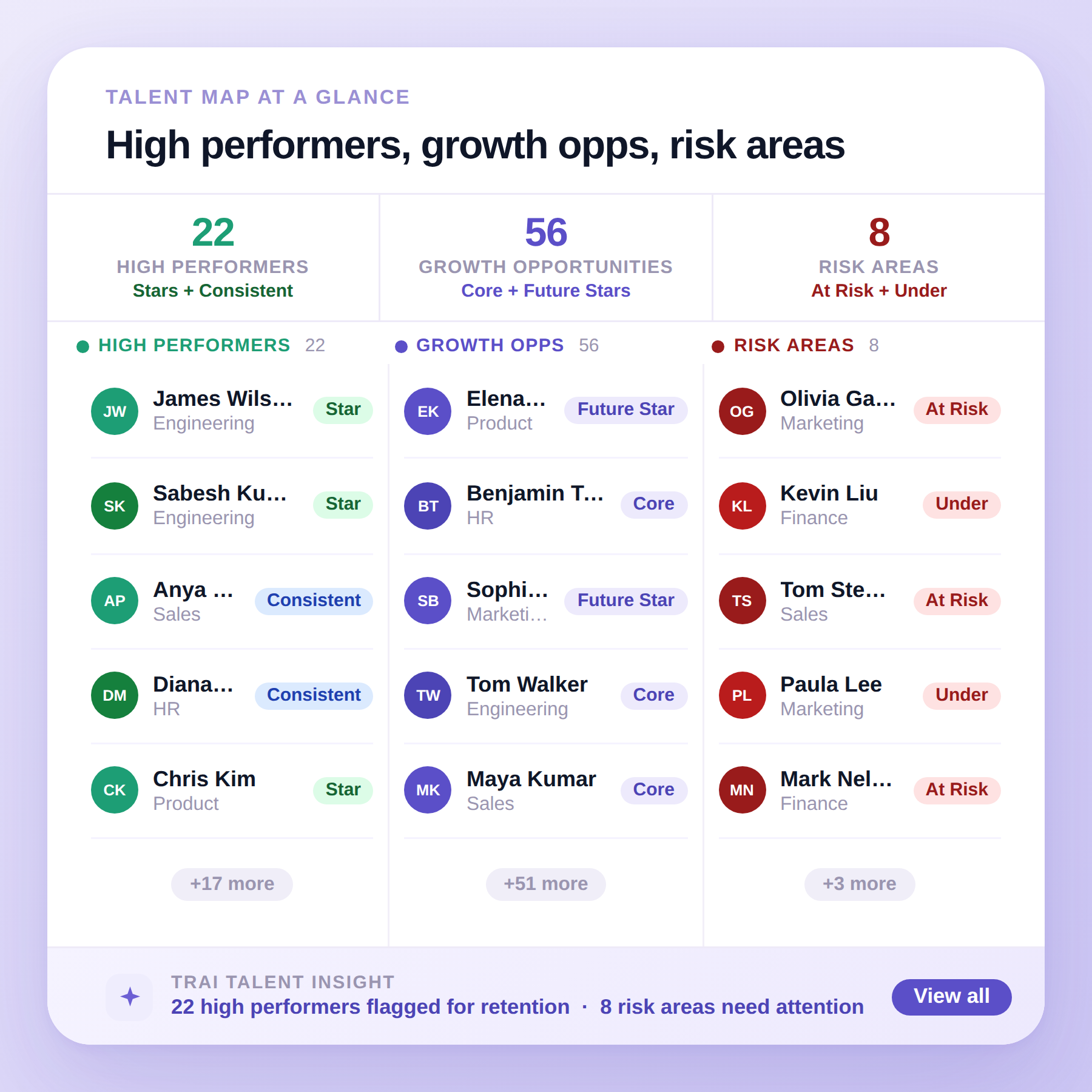Viewport: 1092px width, 1092px height.
Task: Expand the +17 more high performers list
Action: click(232, 884)
